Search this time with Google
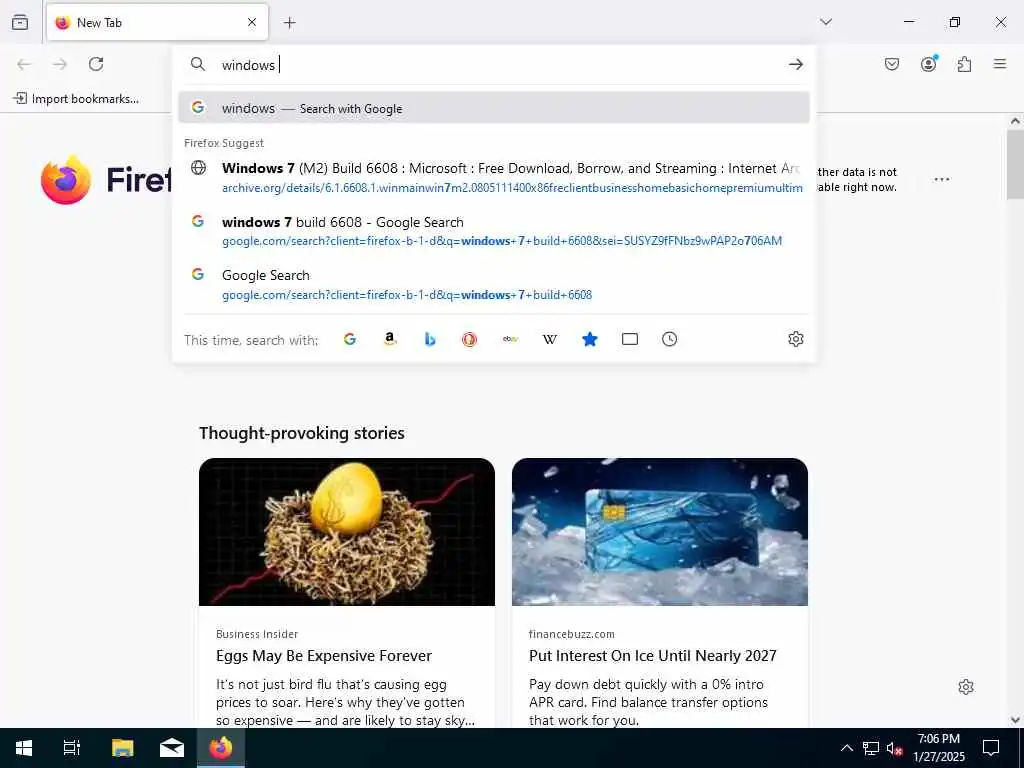Image resolution: width=1024 pixels, height=768 pixels. tap(350, 339)
